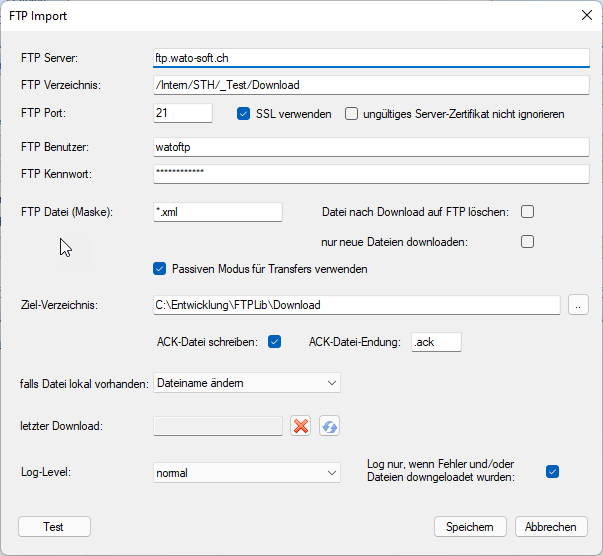Click the ACK-Datei-Endung text field

tap(436, 342)
